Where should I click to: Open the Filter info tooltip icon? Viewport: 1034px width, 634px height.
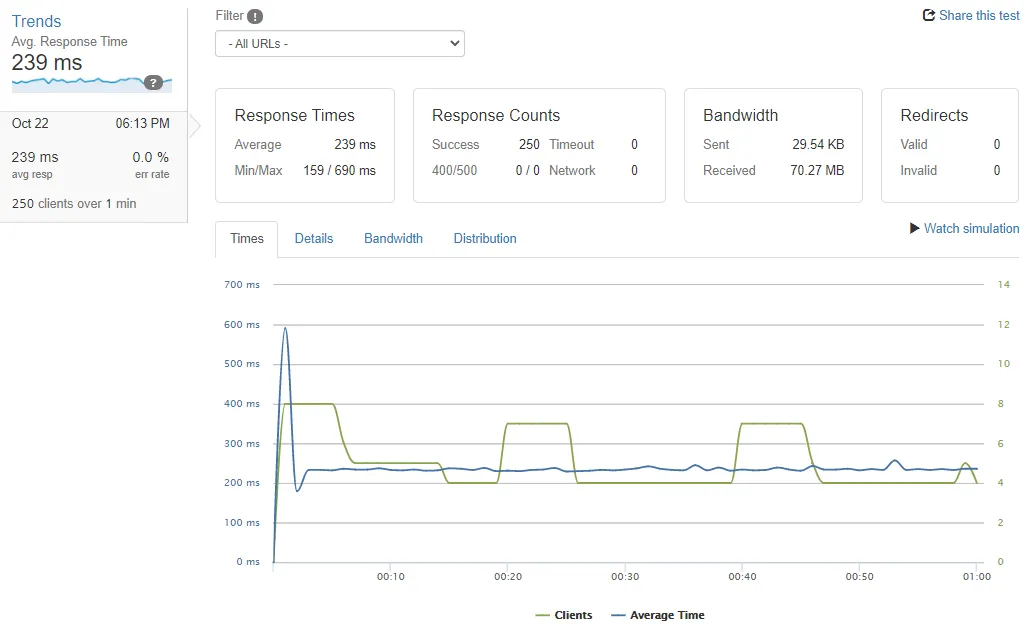click(x=256, y=16)
